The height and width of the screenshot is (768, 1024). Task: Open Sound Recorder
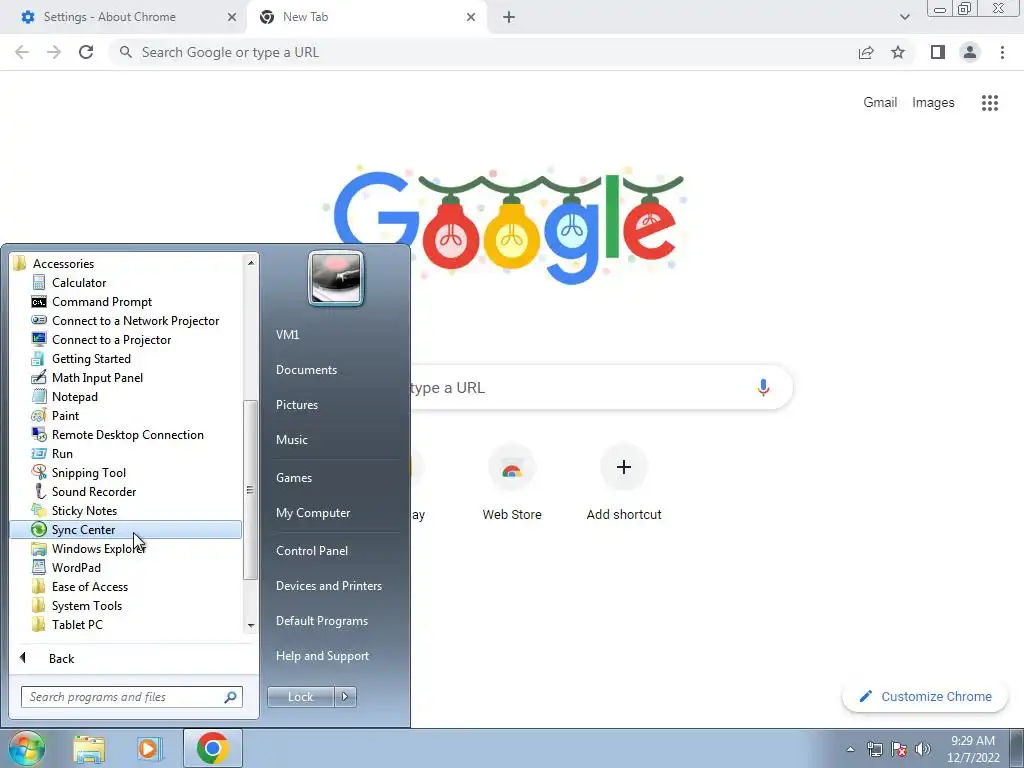93,491
